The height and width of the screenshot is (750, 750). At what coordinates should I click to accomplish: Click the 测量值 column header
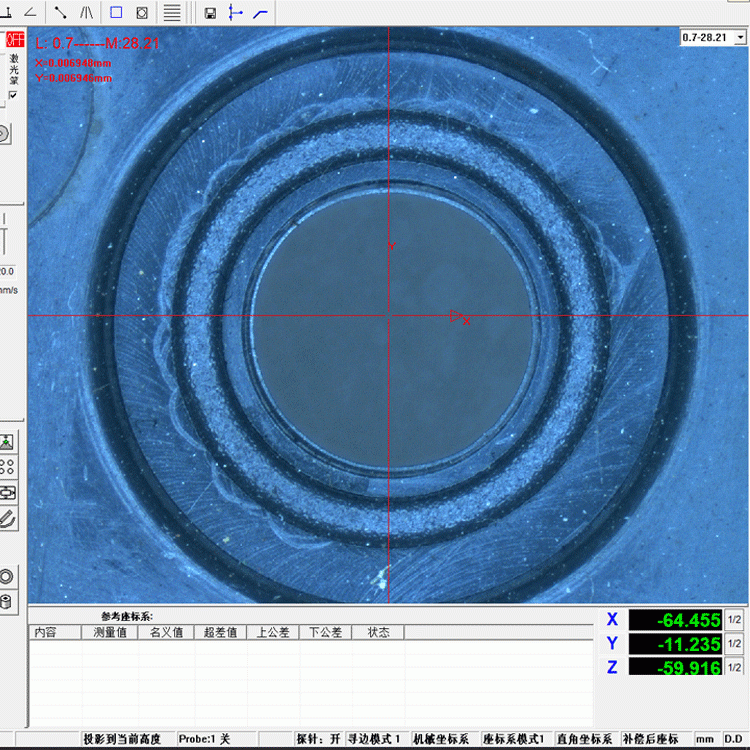click(109, 632)
